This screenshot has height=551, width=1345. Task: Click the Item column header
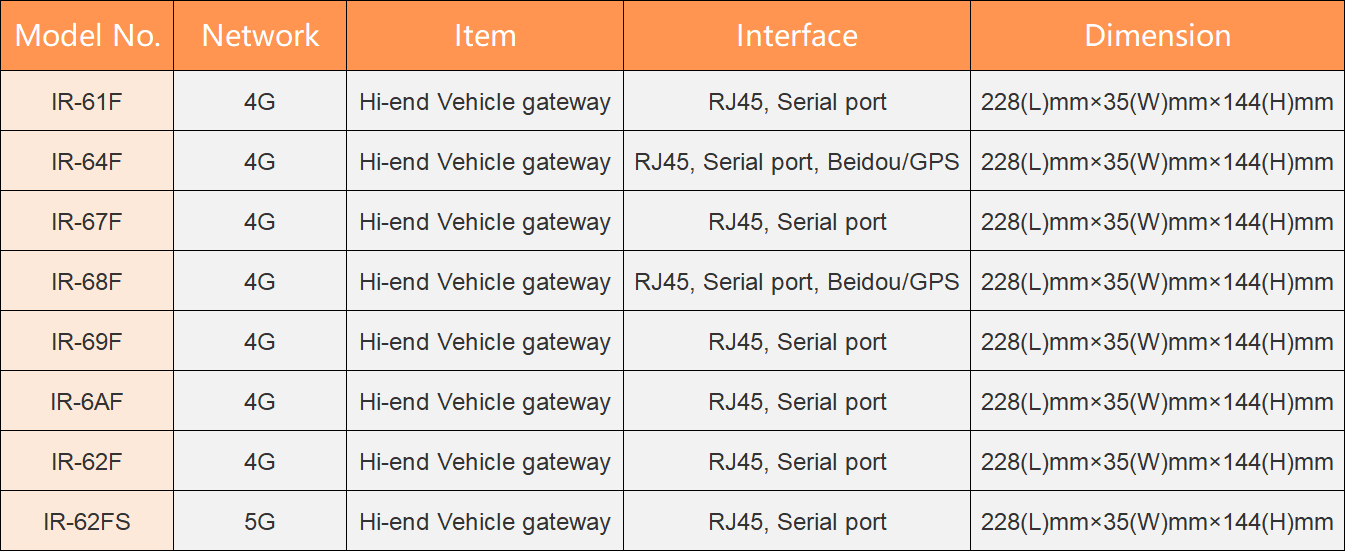click(485, 36)
